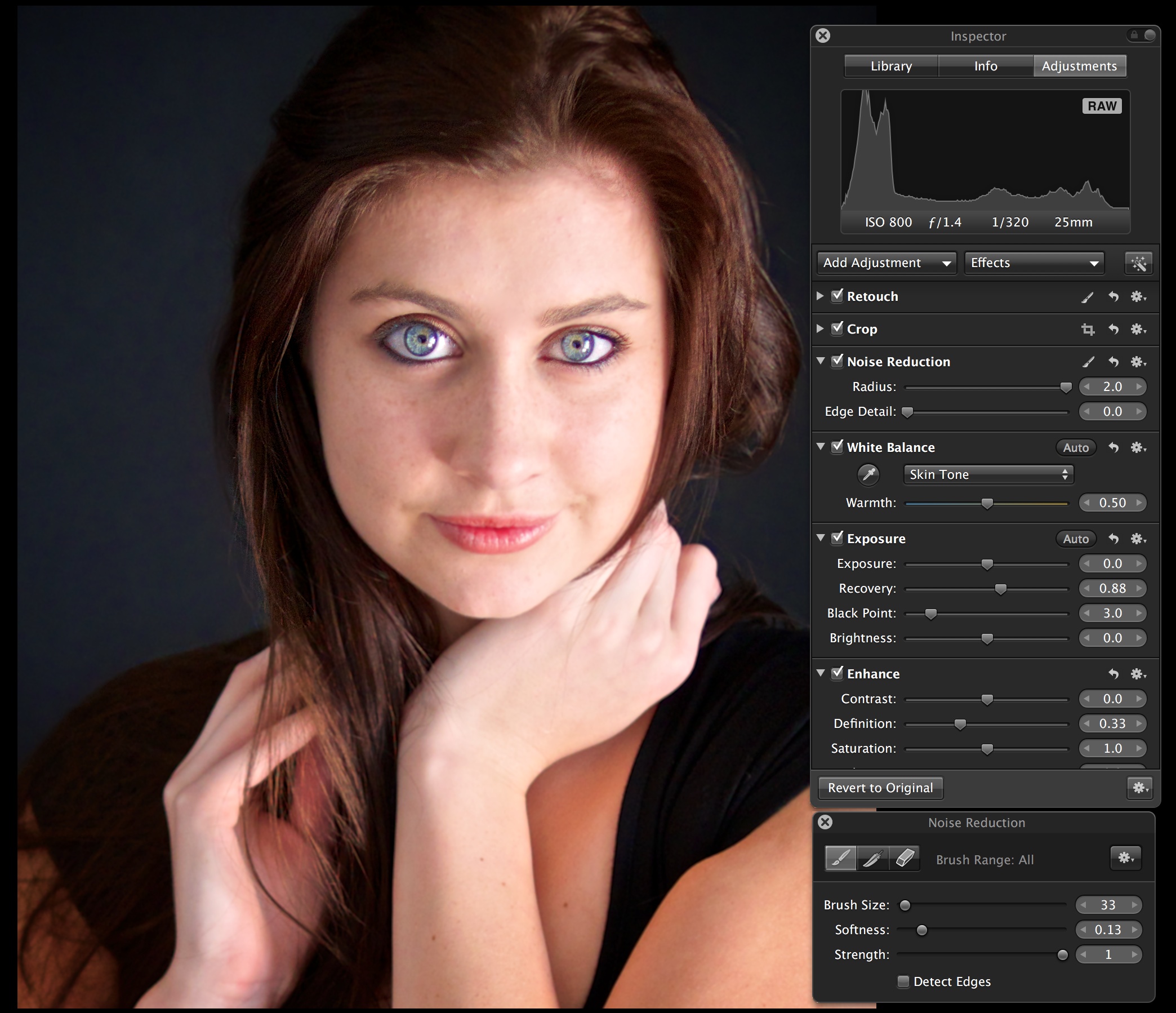
Task: Open the Add Adjustment dropdown
Action: [887, 263]
